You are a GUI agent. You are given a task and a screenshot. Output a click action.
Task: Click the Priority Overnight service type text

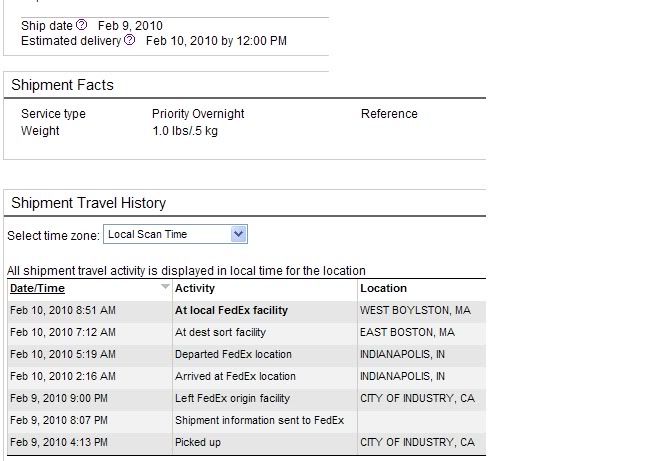pyautogui.click(x=198, y=114)
